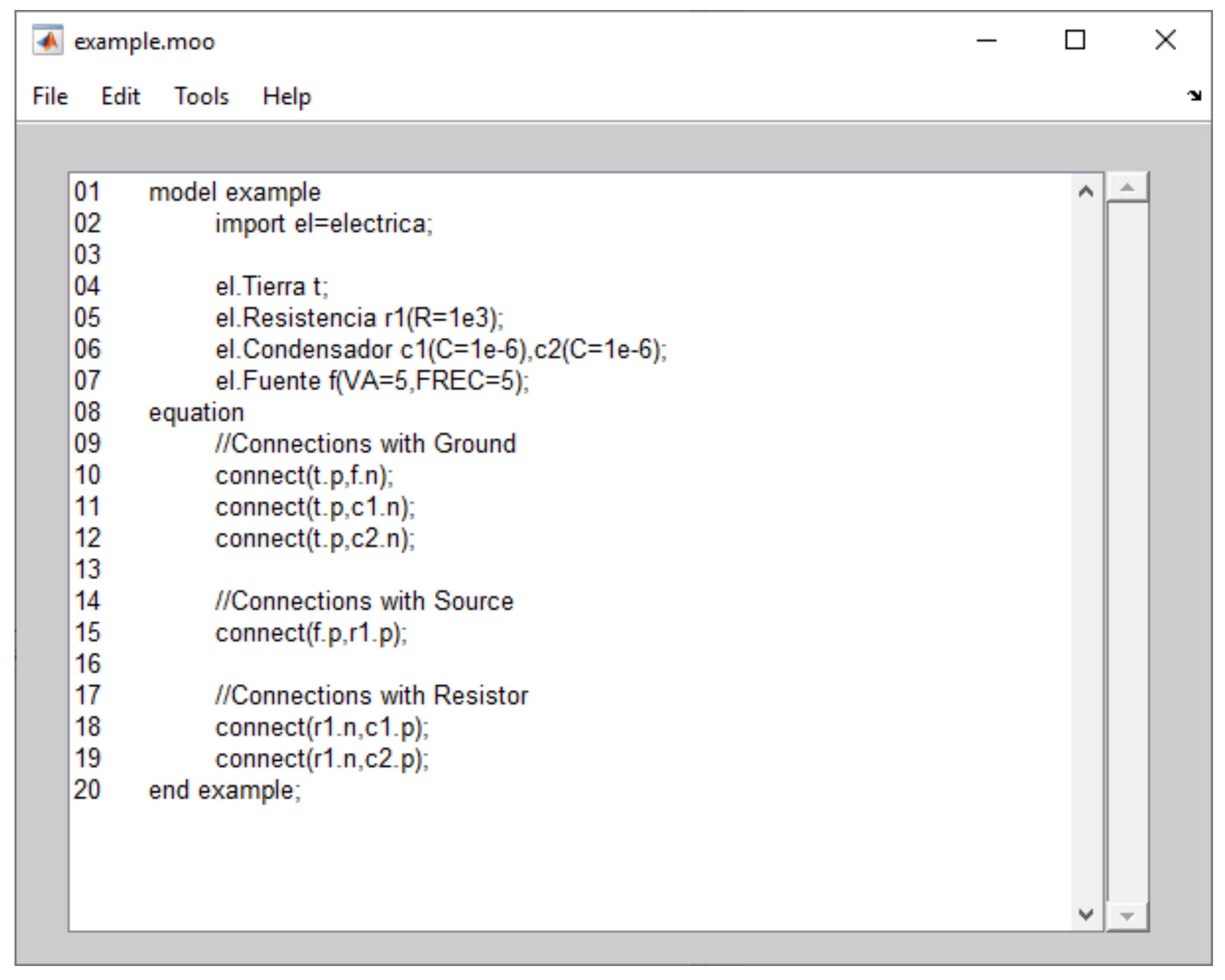Click '//Connections with Source' comment line
1225x980 pixels.
coord(364,601)
